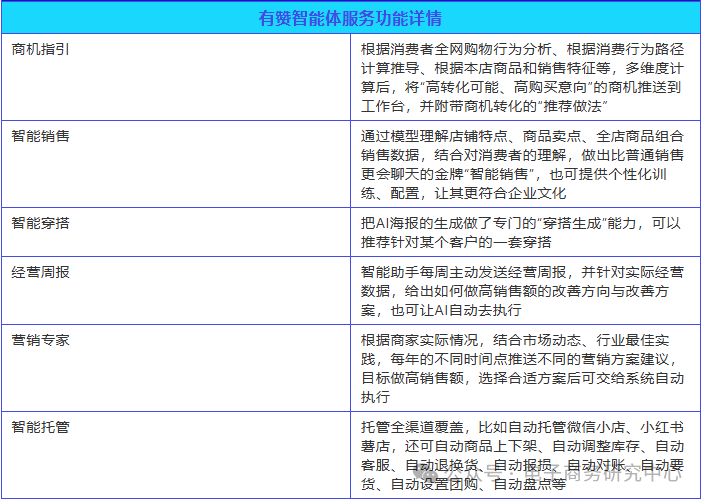Click the description starting 智能助手每周主动发送
The width and height of the screenshot is (704, 501).
click(522, 291)
